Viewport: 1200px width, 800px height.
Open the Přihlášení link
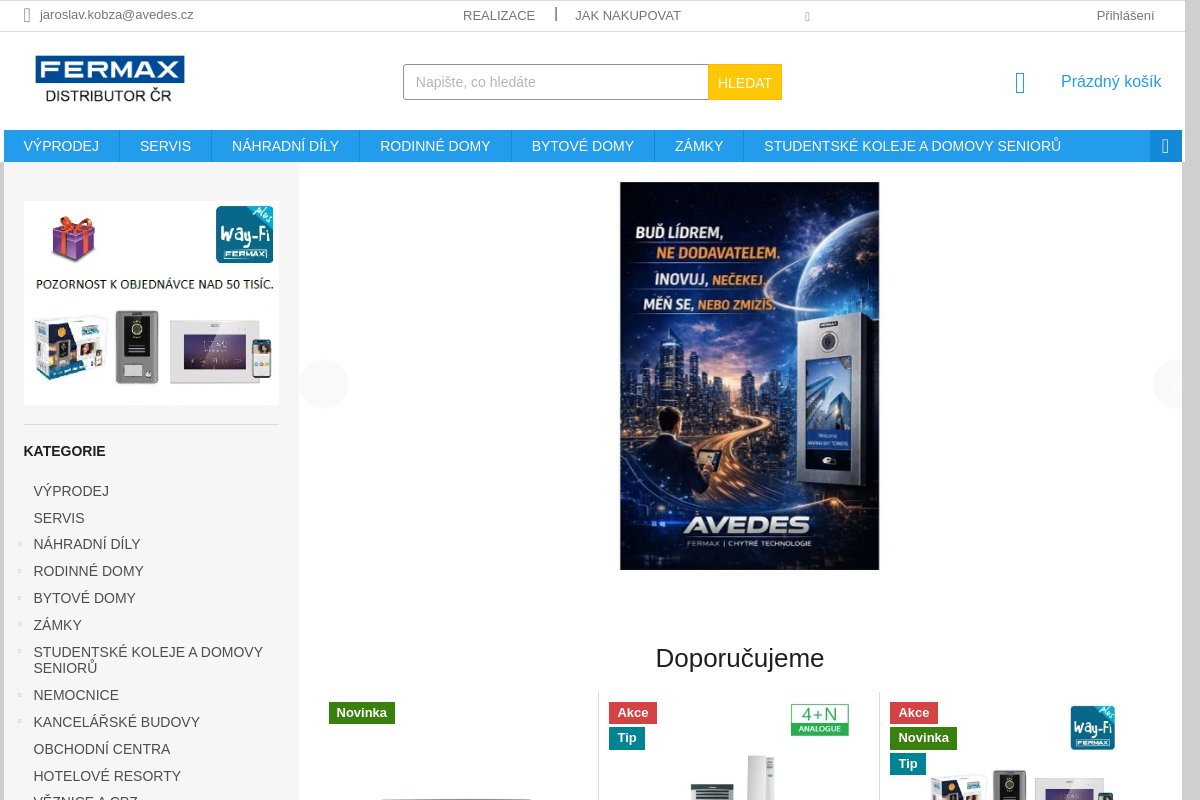[1125, 15]
